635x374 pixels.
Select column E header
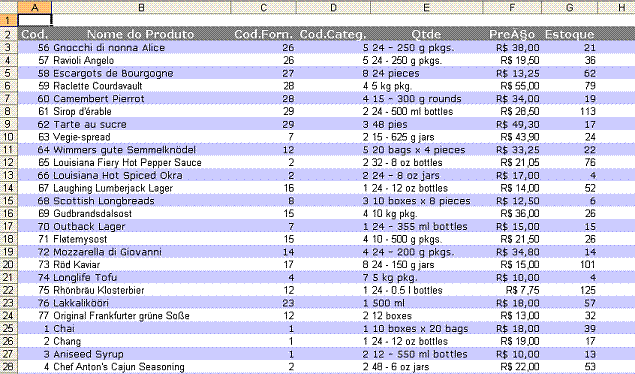pyautogui.click(x=426, y=7)
